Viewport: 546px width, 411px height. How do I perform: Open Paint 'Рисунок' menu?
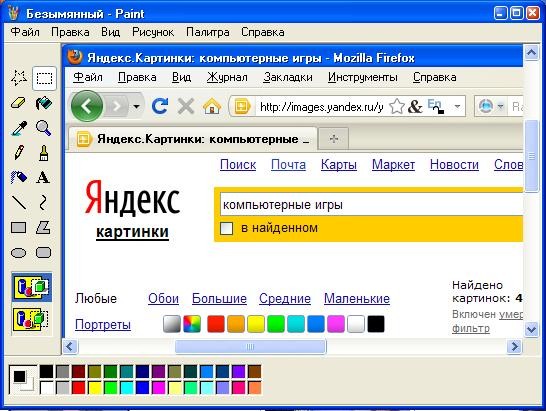pos(153,32)
